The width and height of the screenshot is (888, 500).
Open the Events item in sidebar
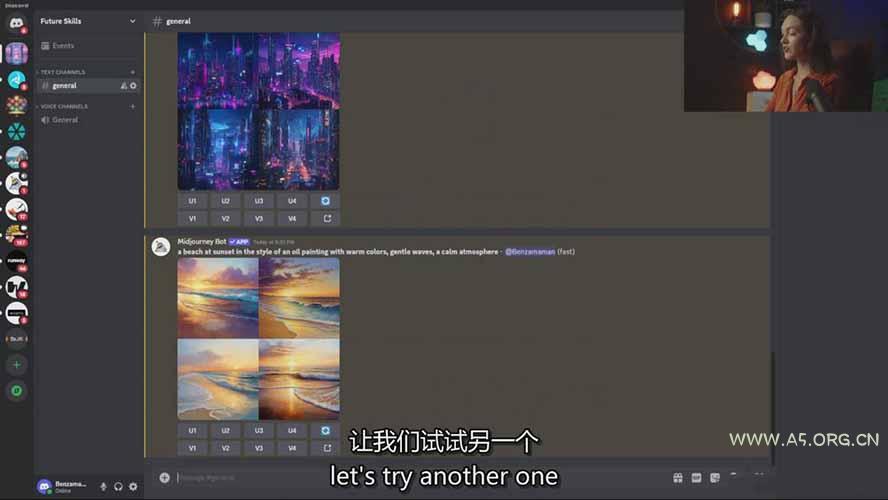(62, 46)
